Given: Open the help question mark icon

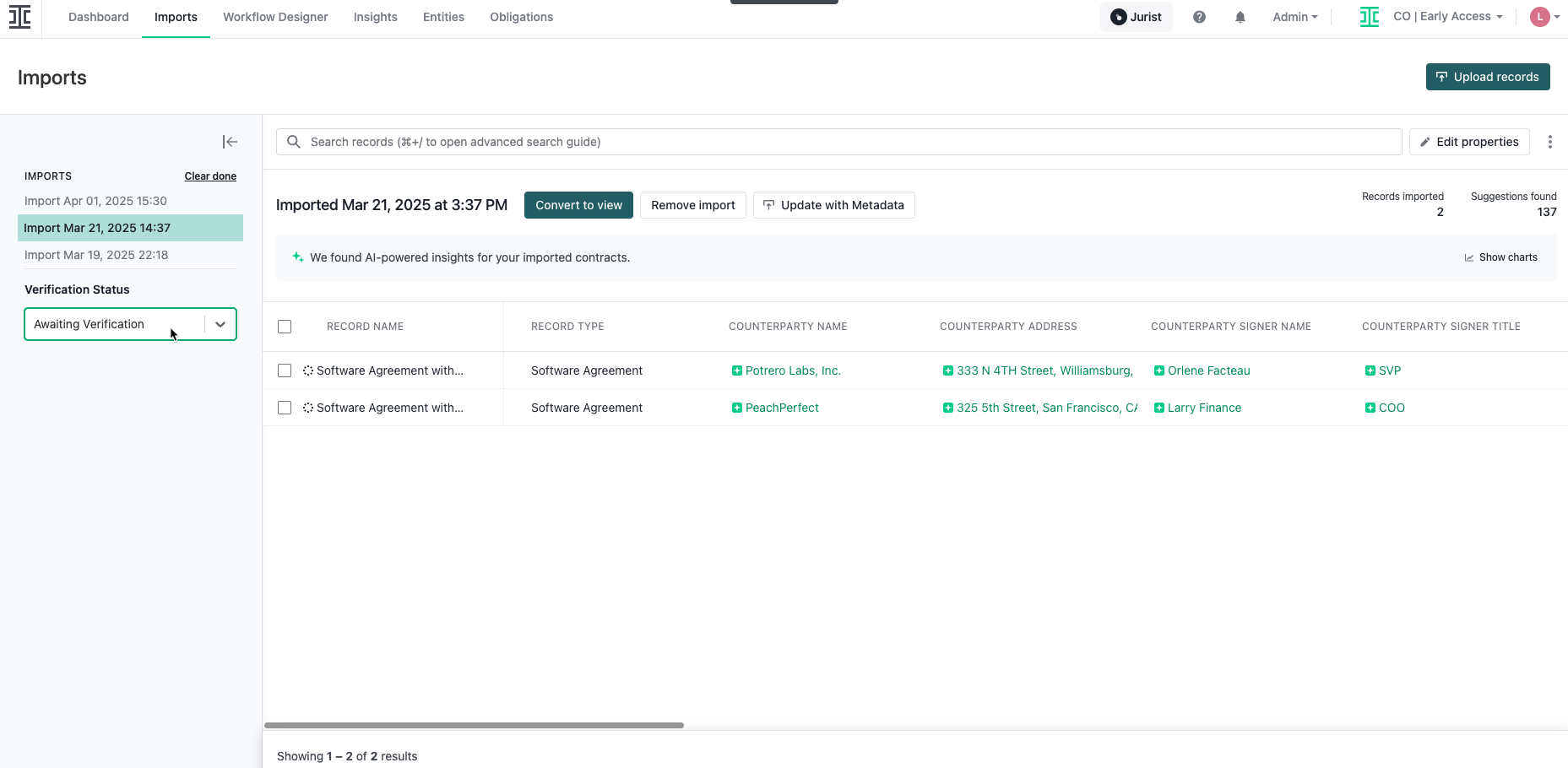Looking at the screenshot, I should coord(1199,17).
